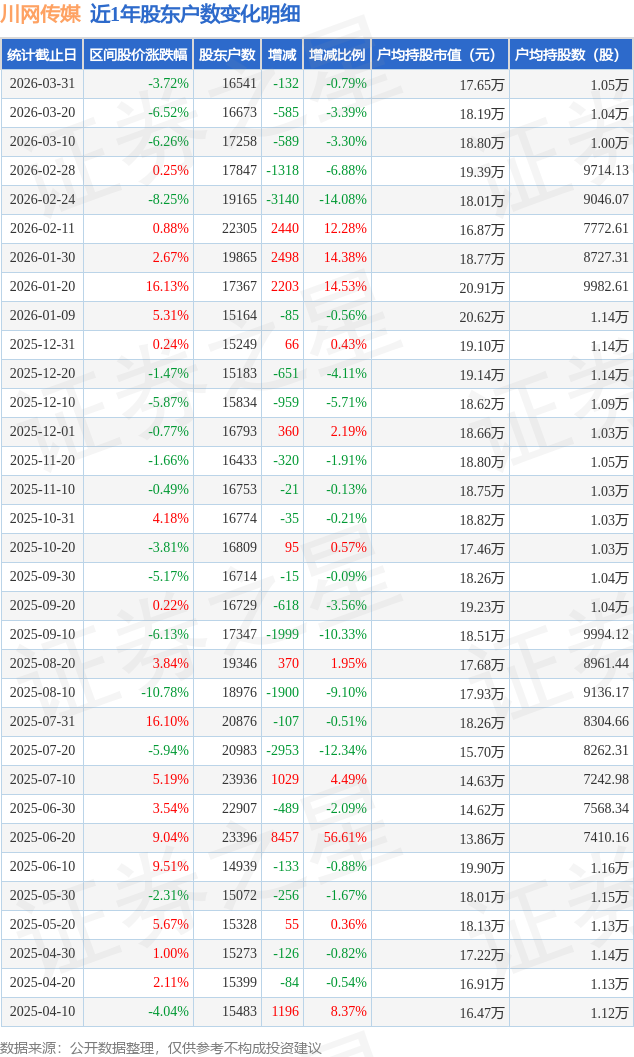Screen dimensions: 634x1057
Task: Select the 16.13% price change cell
Action: (x=167, y=287)
